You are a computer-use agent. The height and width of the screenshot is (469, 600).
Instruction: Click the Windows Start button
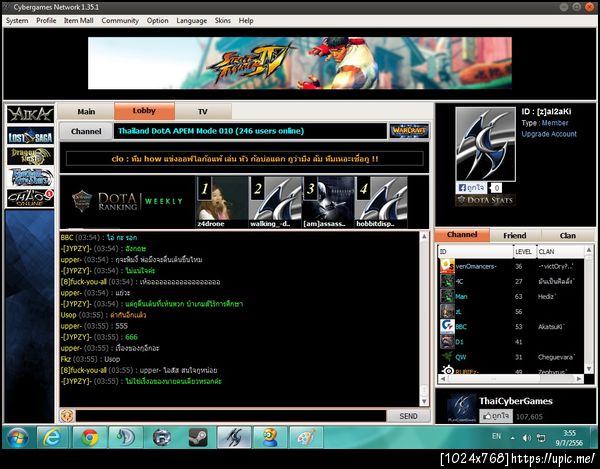18,438
